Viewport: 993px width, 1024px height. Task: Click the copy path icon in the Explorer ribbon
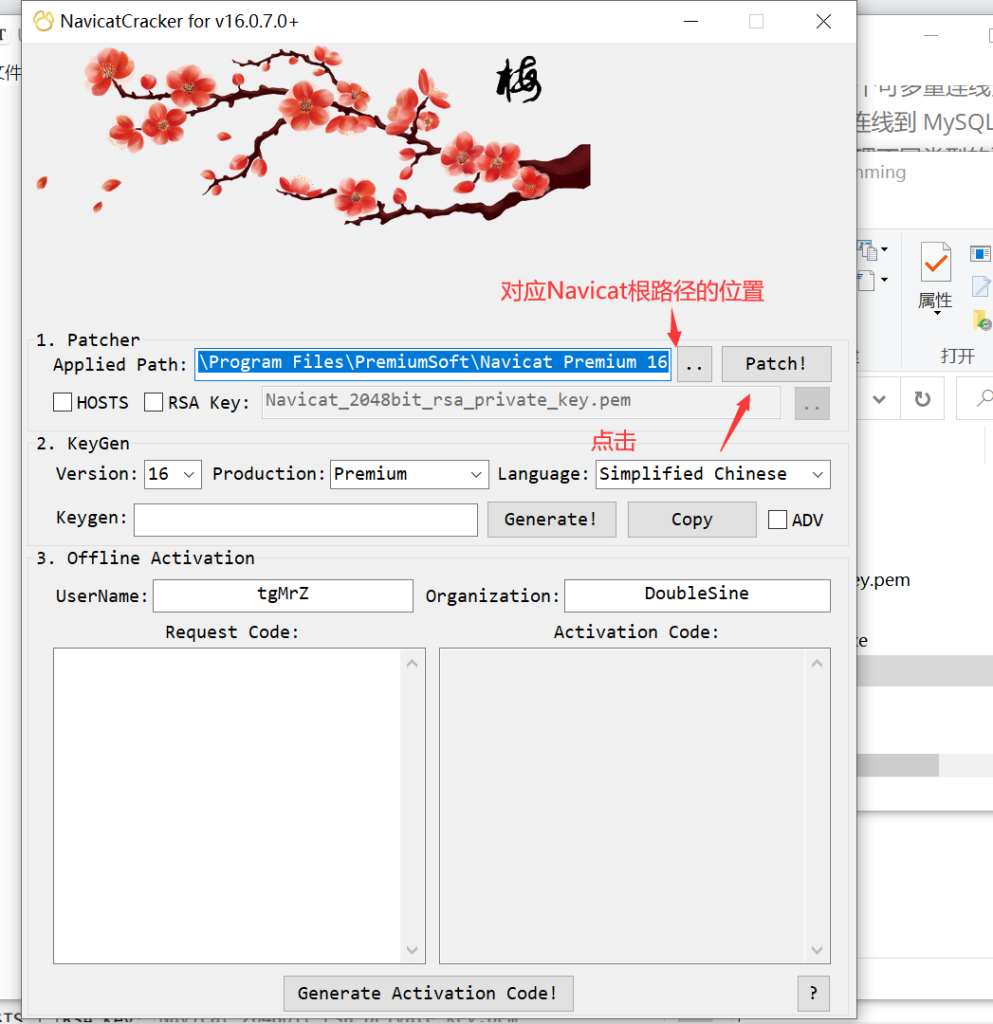pyautogui.click(x=868, y=251)
